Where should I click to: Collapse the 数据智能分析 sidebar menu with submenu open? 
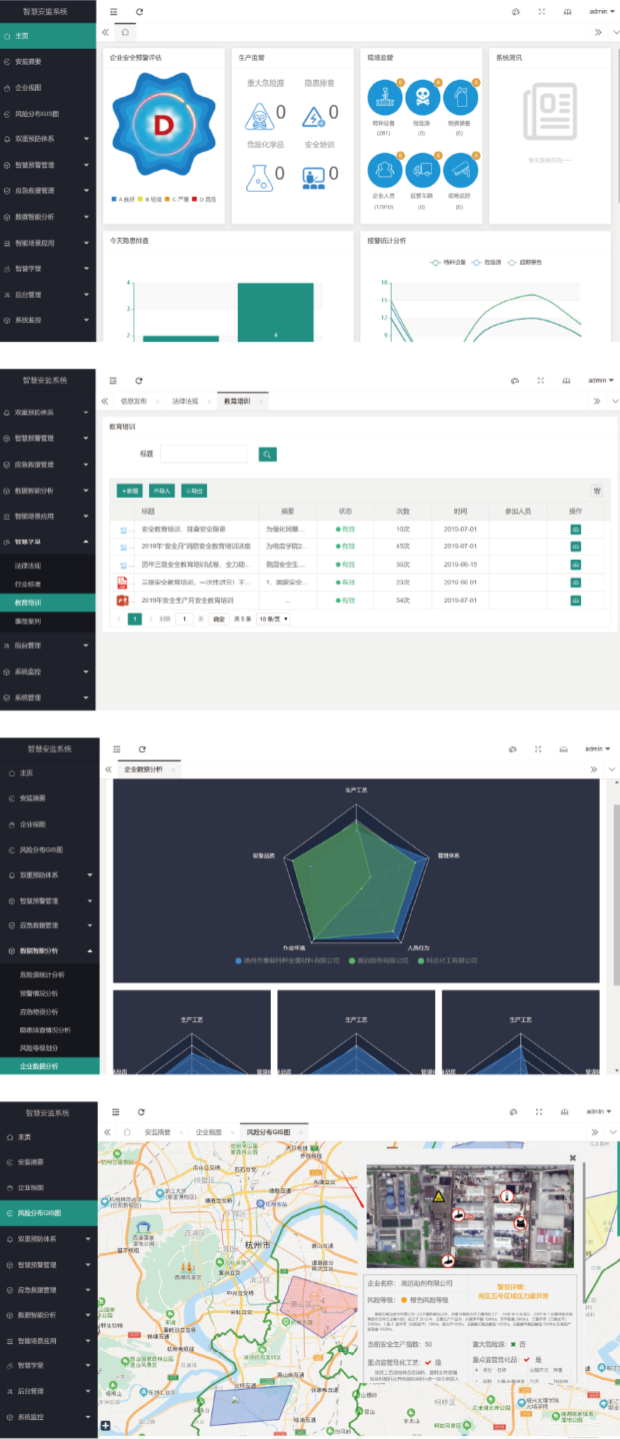[x=48, y=950]
